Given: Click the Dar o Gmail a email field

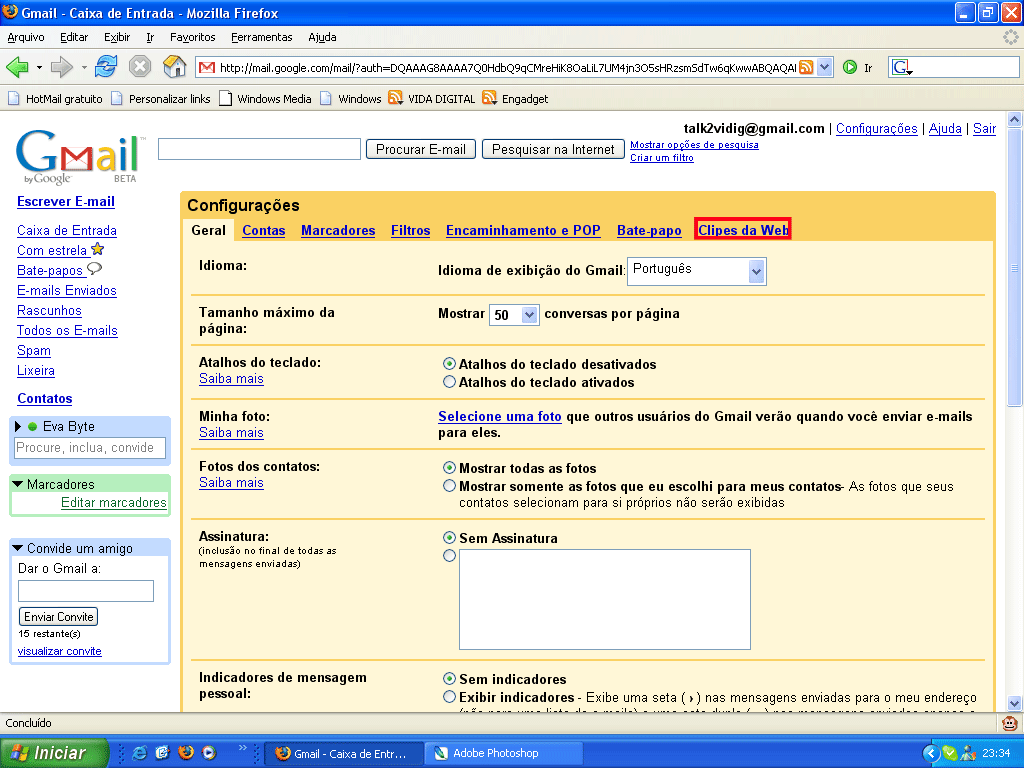Looking at the screenshot, I should (x=86, y=591).
